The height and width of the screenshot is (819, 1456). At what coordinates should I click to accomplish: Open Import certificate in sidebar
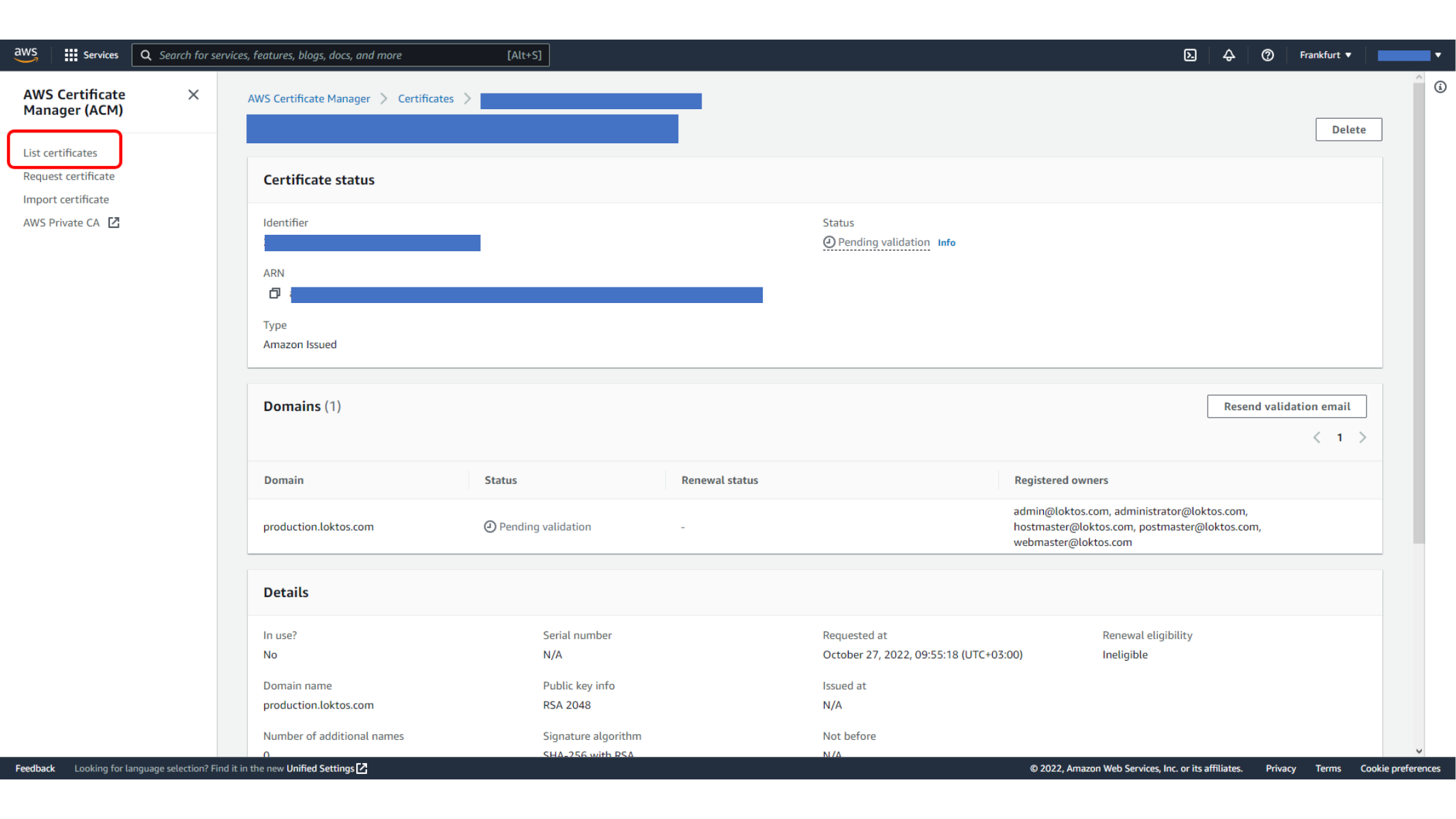pyautogui.click(x=66, y=199)
